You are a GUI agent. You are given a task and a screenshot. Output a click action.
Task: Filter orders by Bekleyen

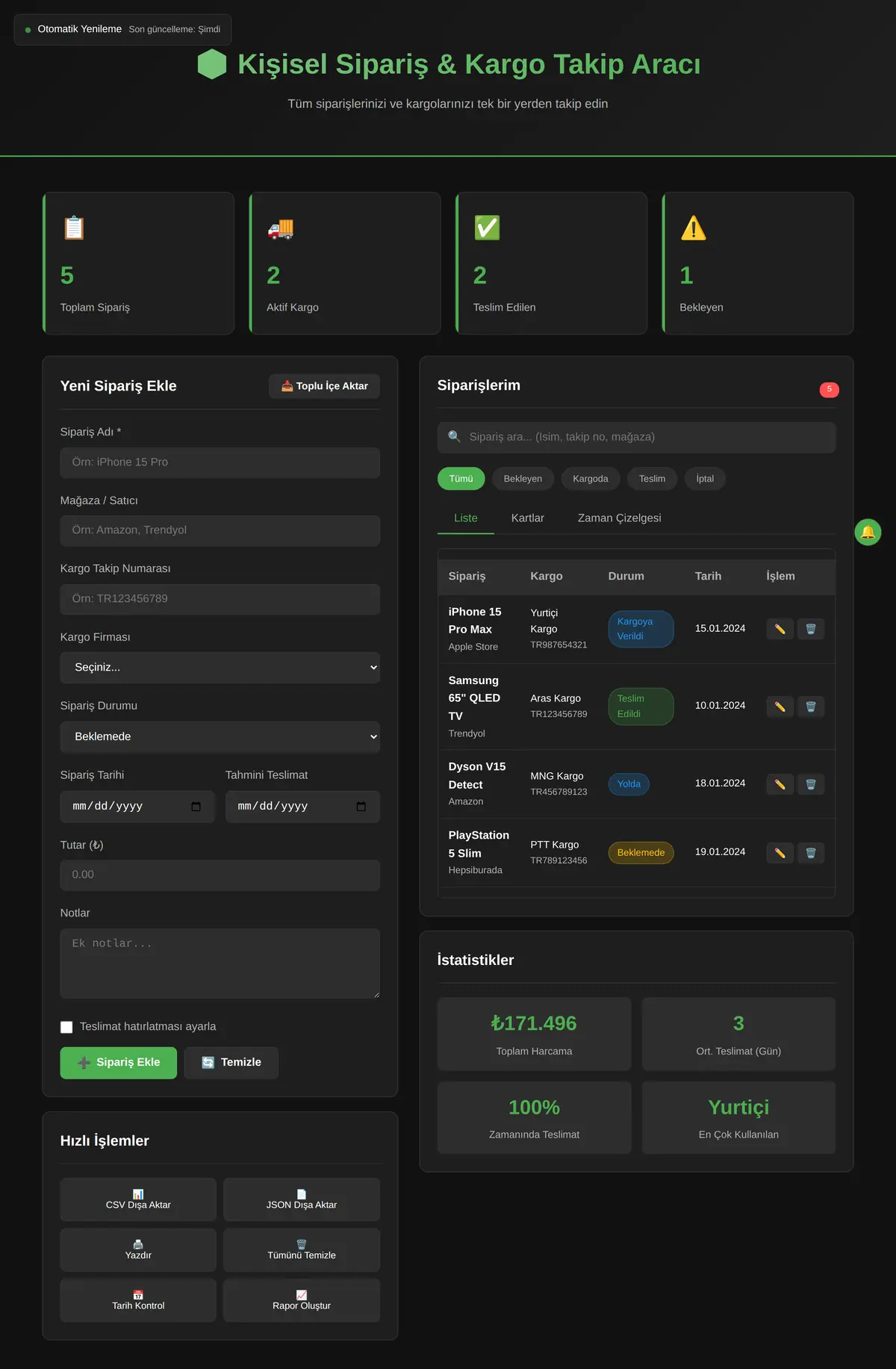pyautogui.click(x=523, y=479)
